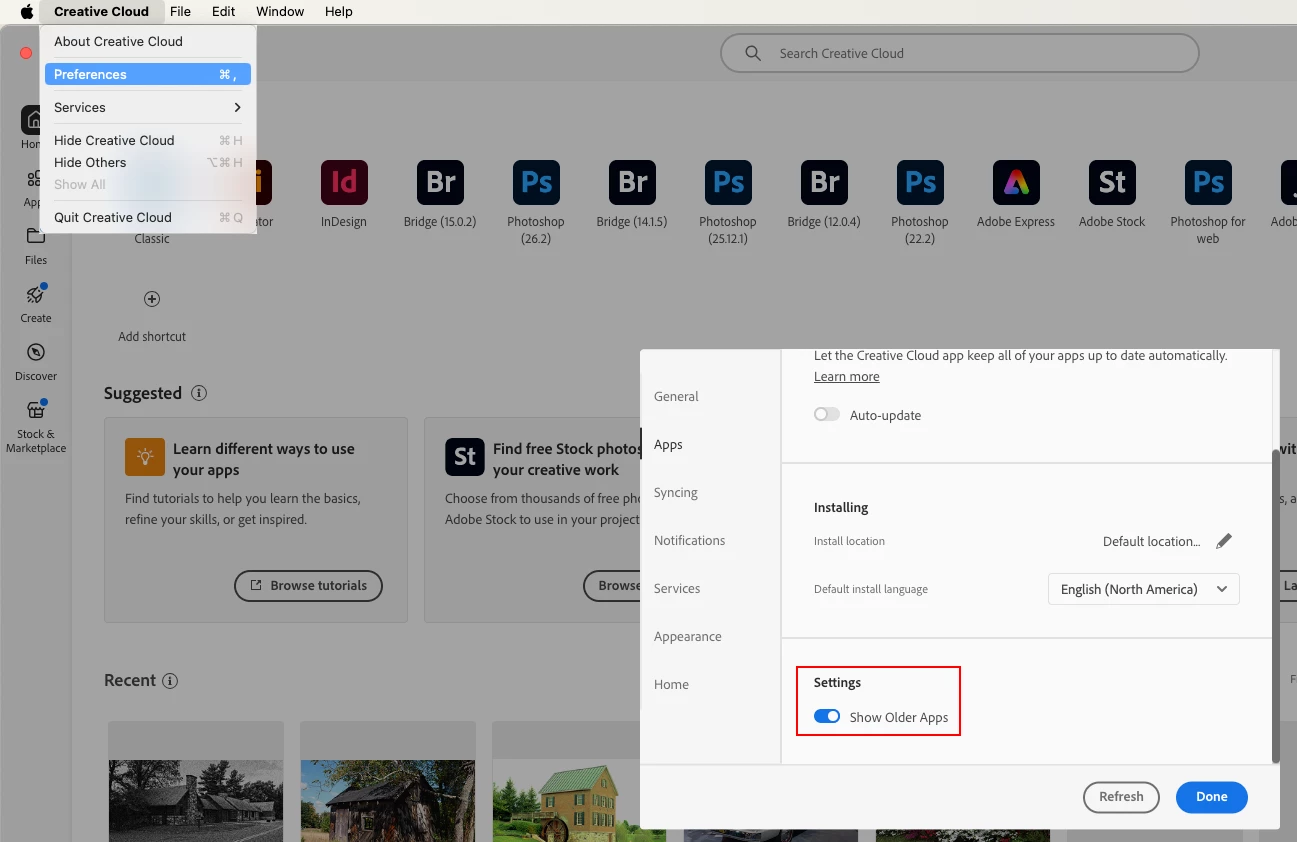
Task: Open the Learn more link
Action: 846,376
